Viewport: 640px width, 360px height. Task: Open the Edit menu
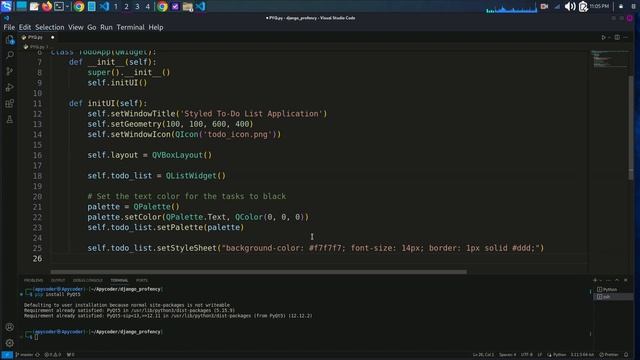click(25, 27)
